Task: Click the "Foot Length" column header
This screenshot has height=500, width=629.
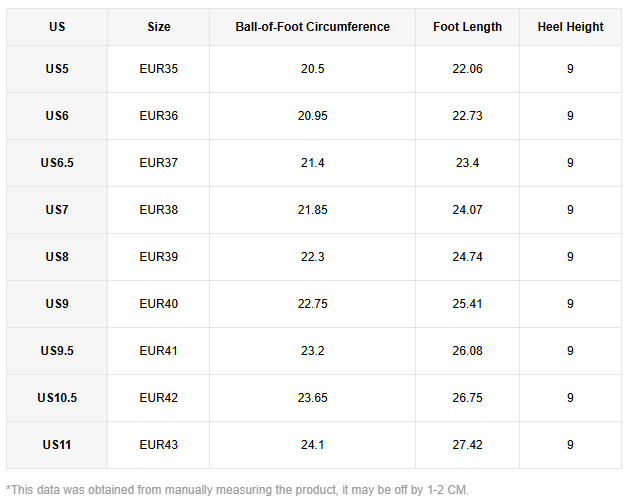Action: [467, 27]
